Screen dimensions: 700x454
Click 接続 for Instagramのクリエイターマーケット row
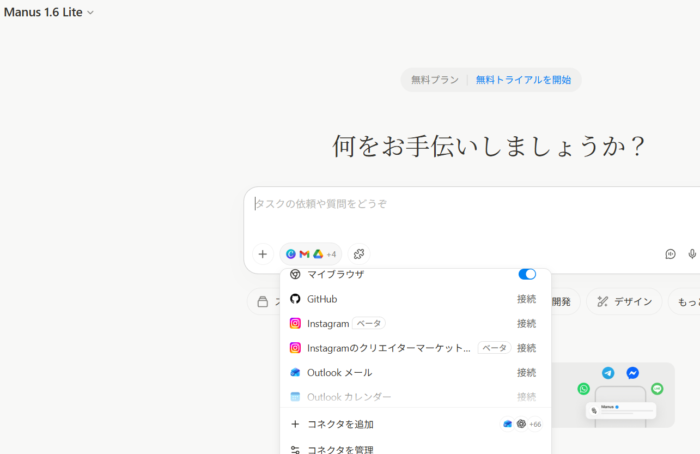526,348
